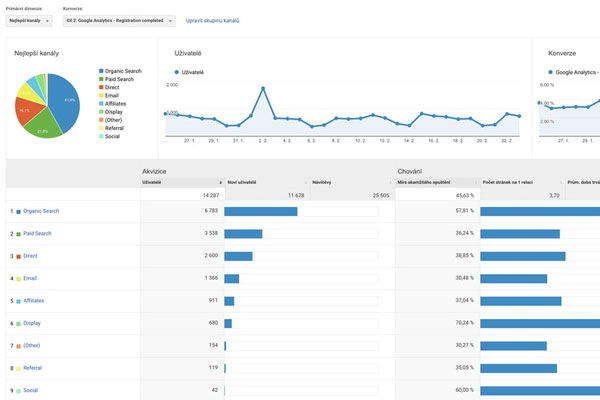Click the blue Organic Search legend swatch
This screenshot has width=600, height=400.
click(100, 72)
